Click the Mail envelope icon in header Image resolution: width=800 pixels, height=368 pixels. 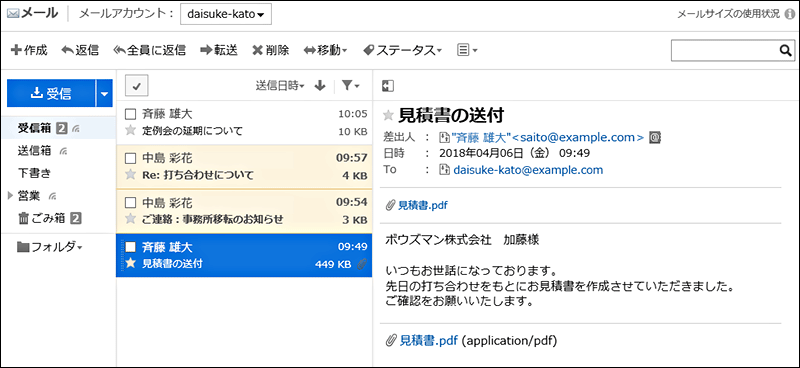tap(13, 14)
